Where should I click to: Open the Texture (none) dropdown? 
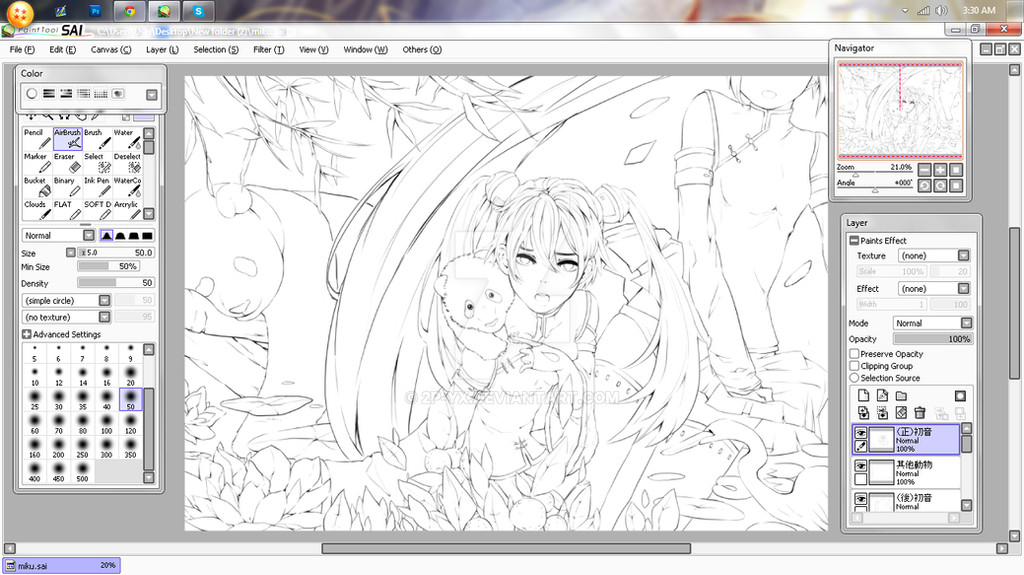pyautogui.click(x=963, y=255)
